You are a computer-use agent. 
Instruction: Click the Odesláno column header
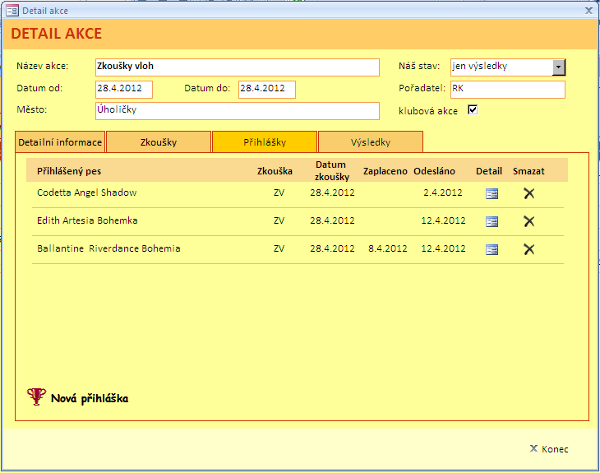pos(434,171)
